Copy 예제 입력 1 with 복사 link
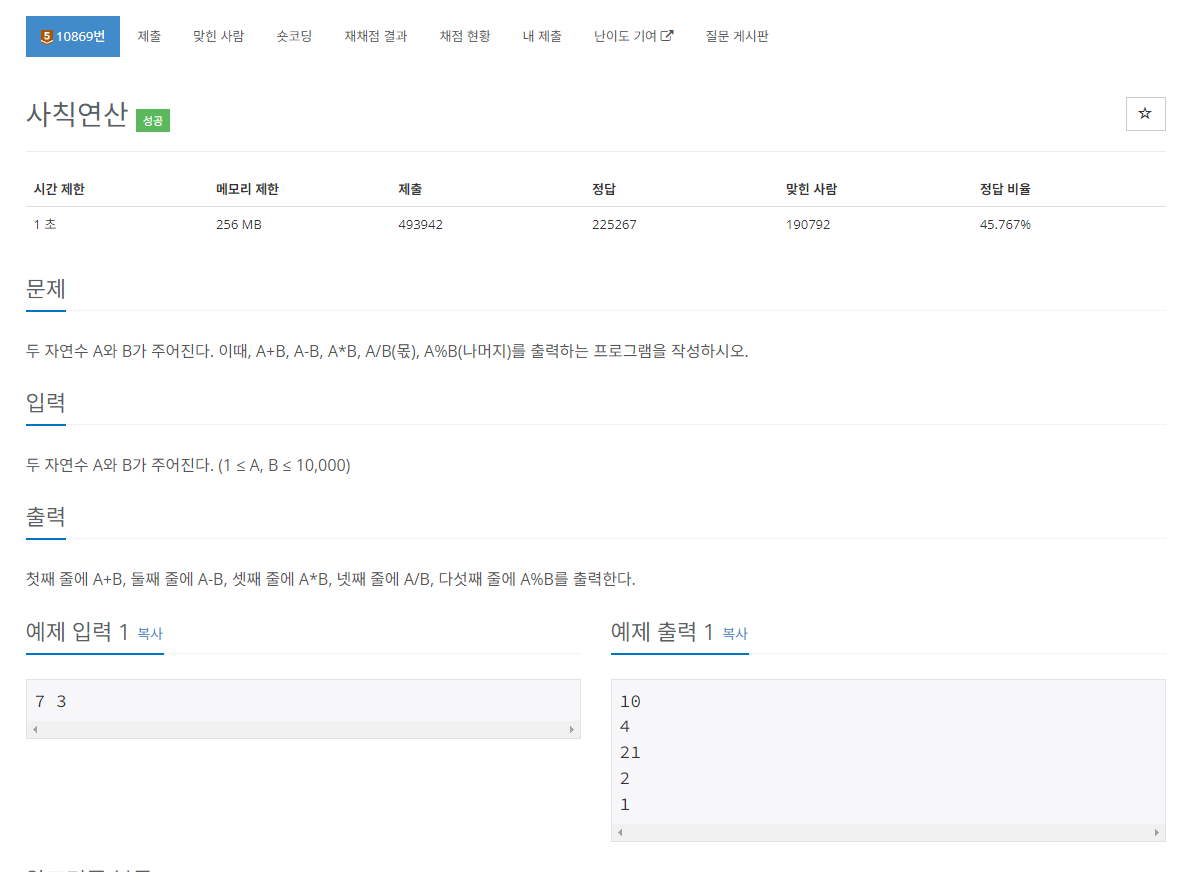The image size is (1187, 872). (x=150, y=634)
